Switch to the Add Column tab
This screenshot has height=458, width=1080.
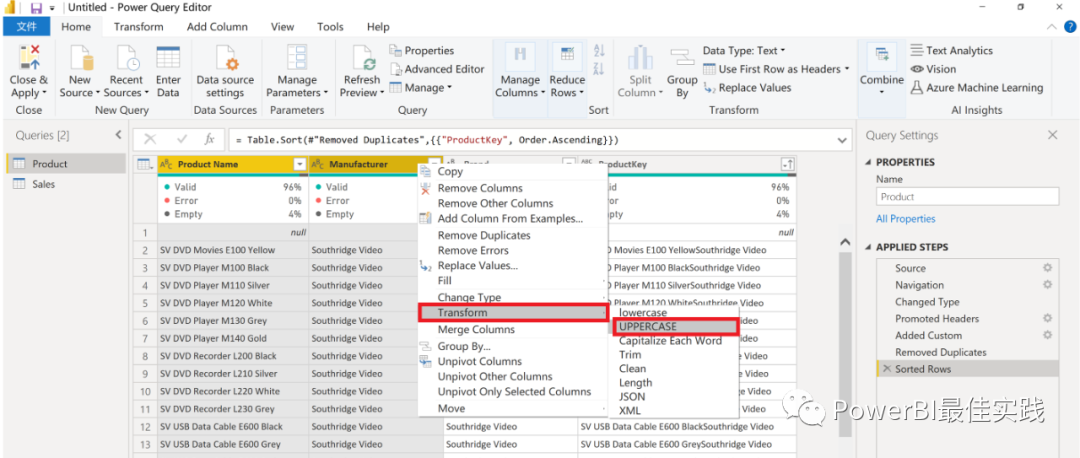pyautogui.click(x=217, y=27)
